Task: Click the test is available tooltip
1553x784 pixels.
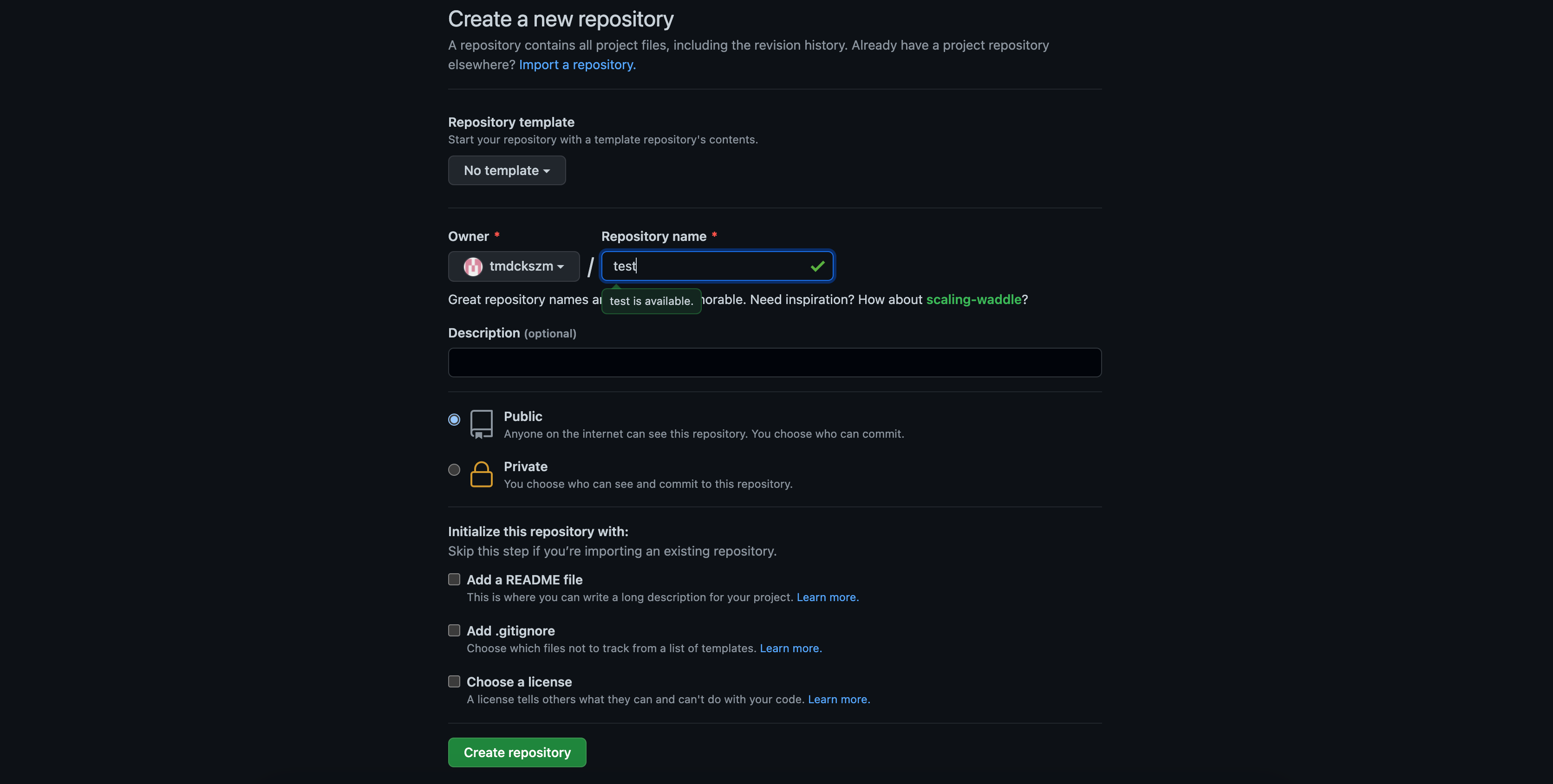Action: click(651, 301)
